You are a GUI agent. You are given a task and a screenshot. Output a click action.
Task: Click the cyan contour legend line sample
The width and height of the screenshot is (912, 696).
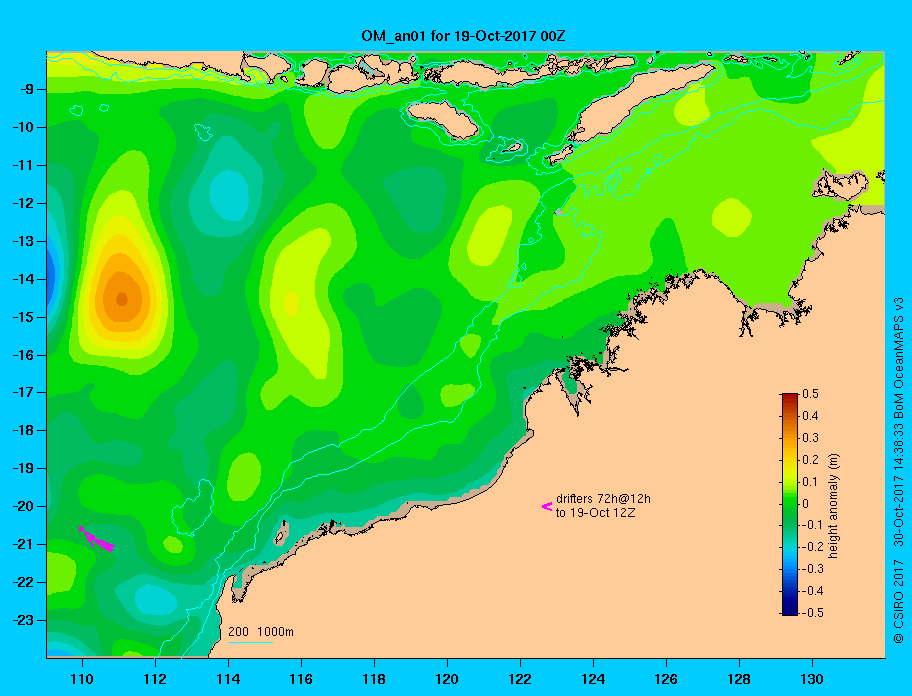[250, 642]
